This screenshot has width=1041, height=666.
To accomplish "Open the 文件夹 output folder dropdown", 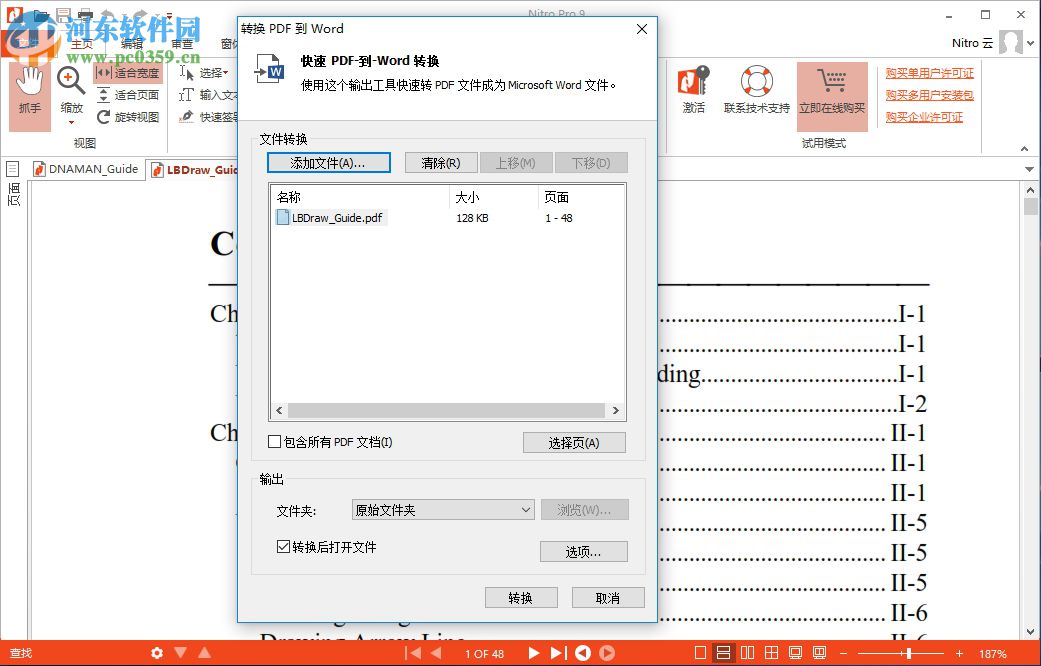I will [443, 510].
